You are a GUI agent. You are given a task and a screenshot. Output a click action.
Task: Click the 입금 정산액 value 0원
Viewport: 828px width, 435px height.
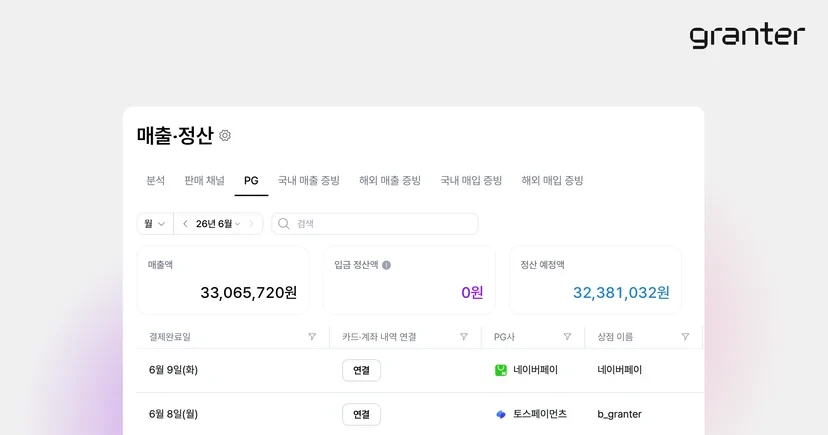tap(472, 292)
